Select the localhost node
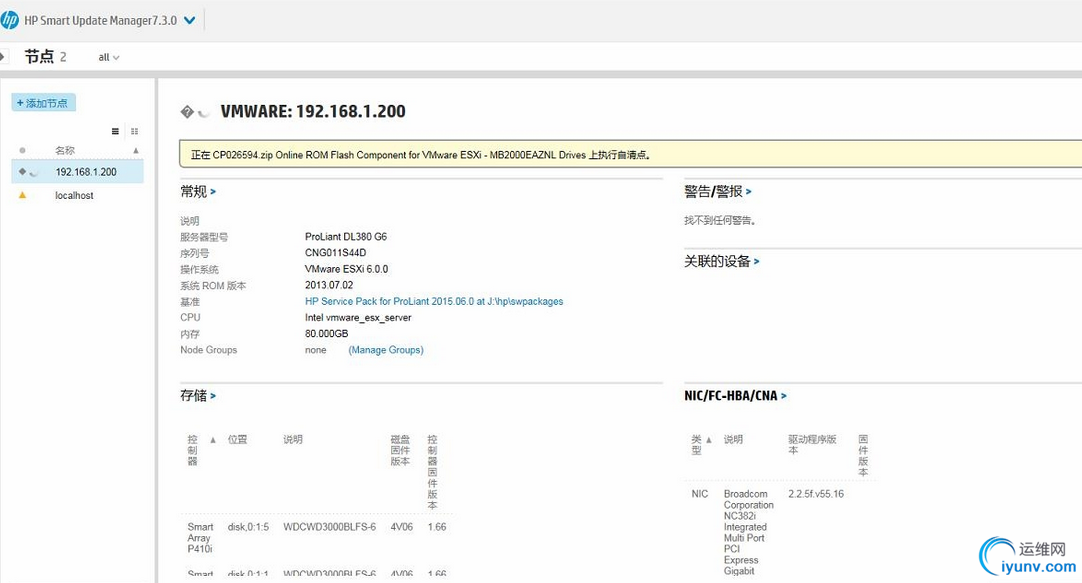This screenshot has height=583, width=1082. click(x=77, y=195)
